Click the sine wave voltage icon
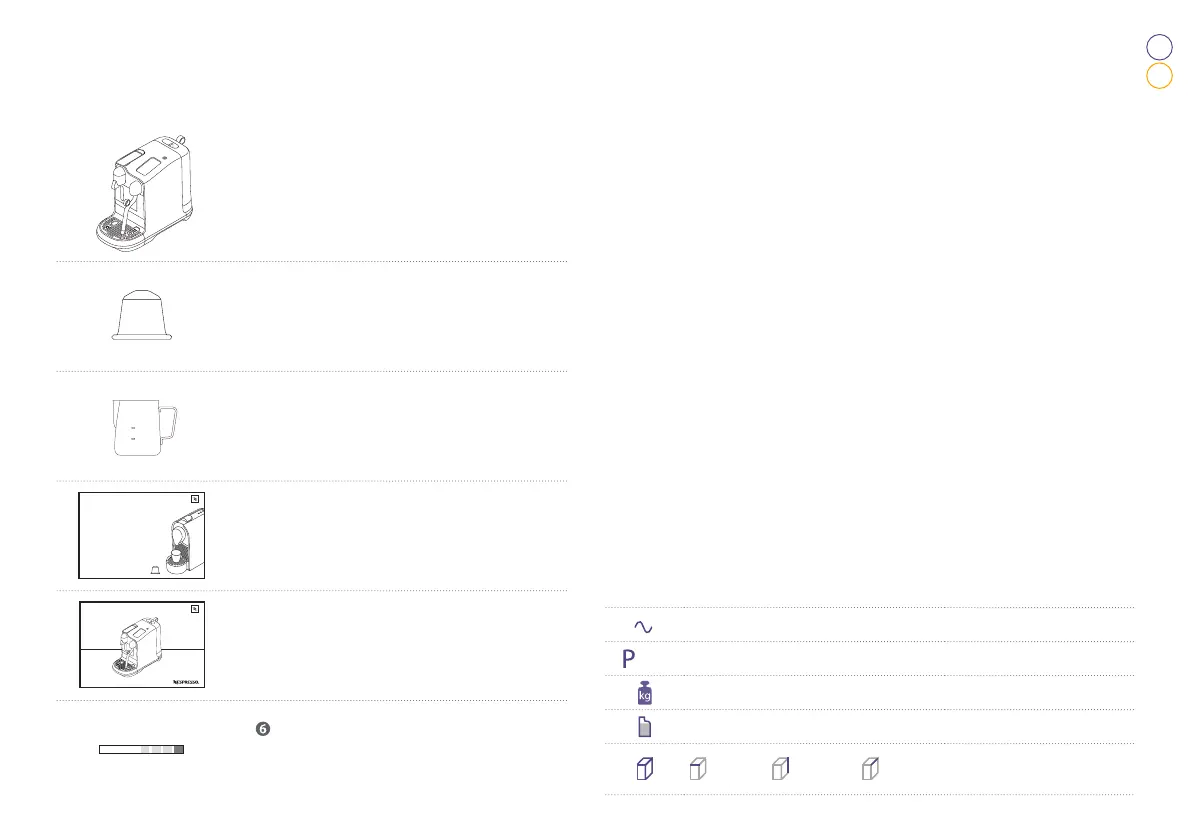The image size is (1191, 839). coord(642,627)
